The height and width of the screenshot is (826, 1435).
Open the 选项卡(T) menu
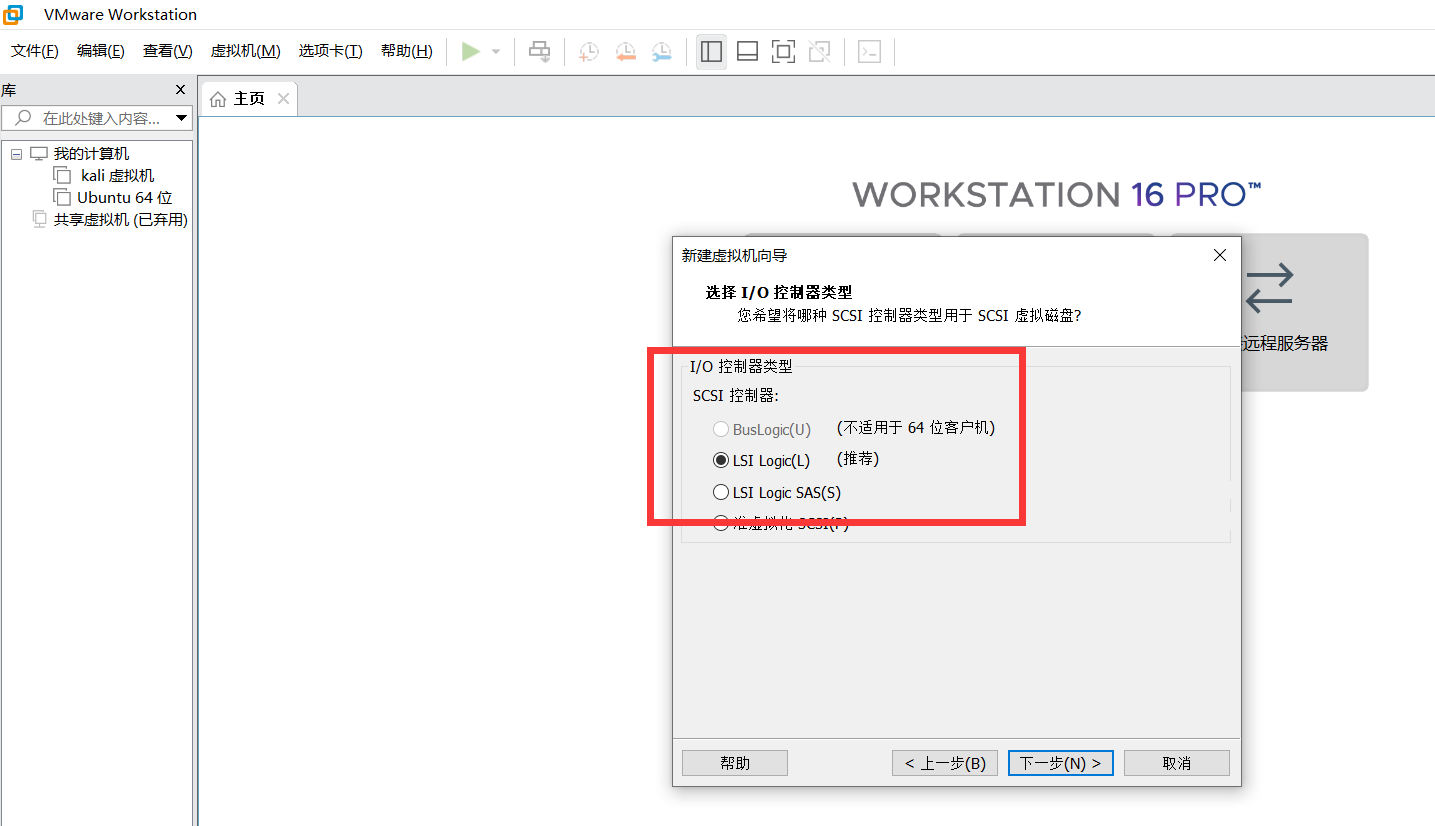click(331, 51)
